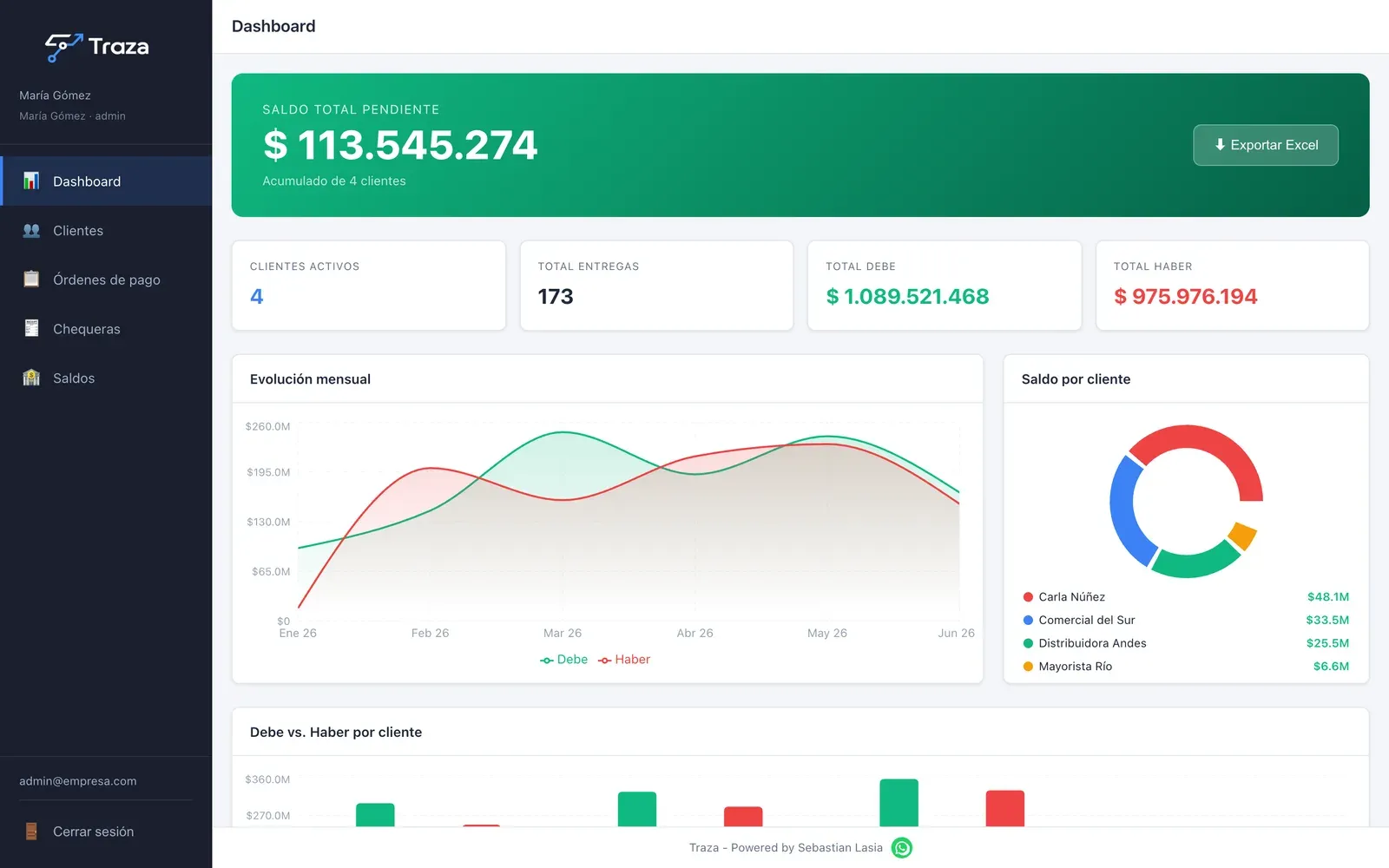The width and height of the screenshot is (1389, 868).
Task: Navigate to Chequeras
Action: pyautogui.click(x=106, y=328)
